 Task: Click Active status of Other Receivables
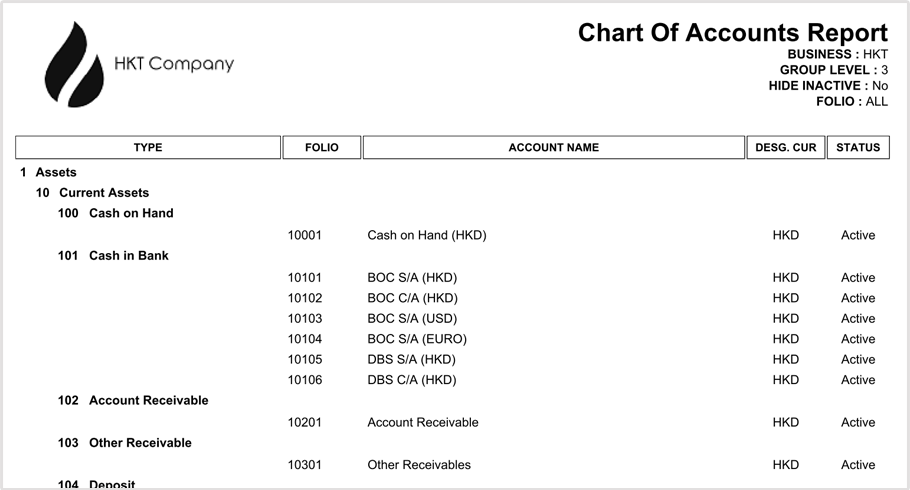click(x=858, y=464)
